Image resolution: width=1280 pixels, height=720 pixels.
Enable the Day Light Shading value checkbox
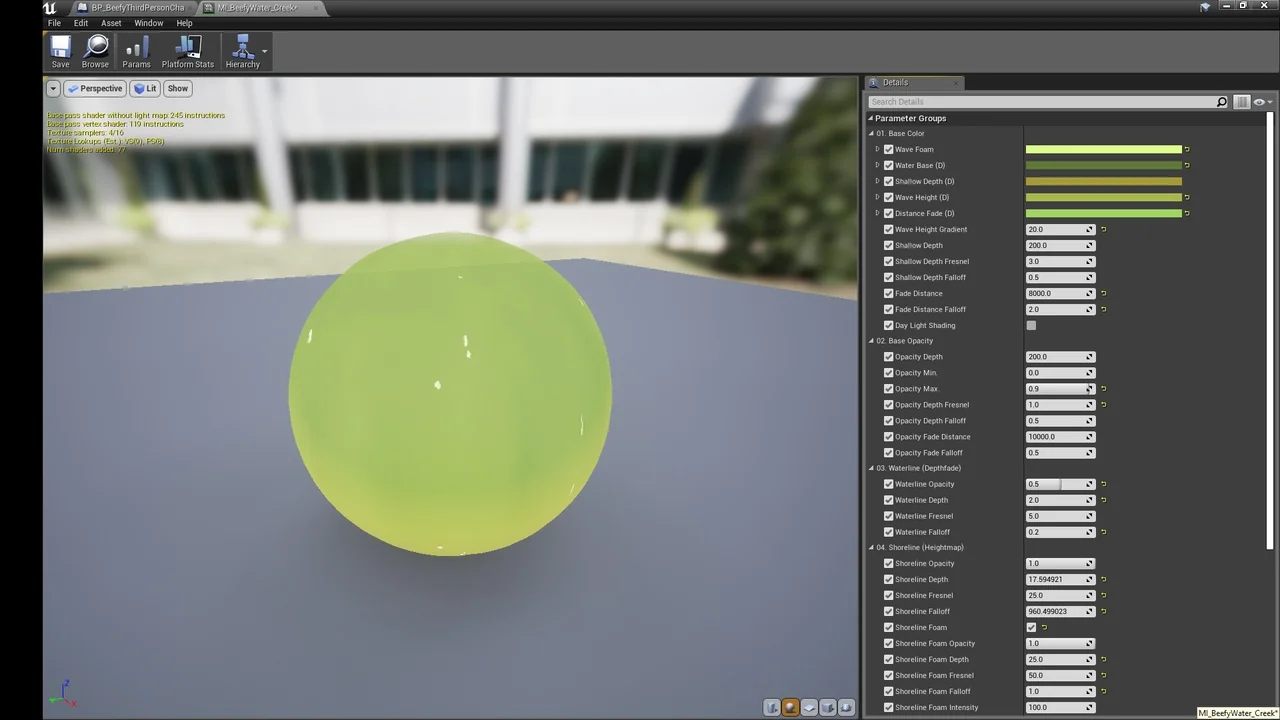(x=1031, y=326)
